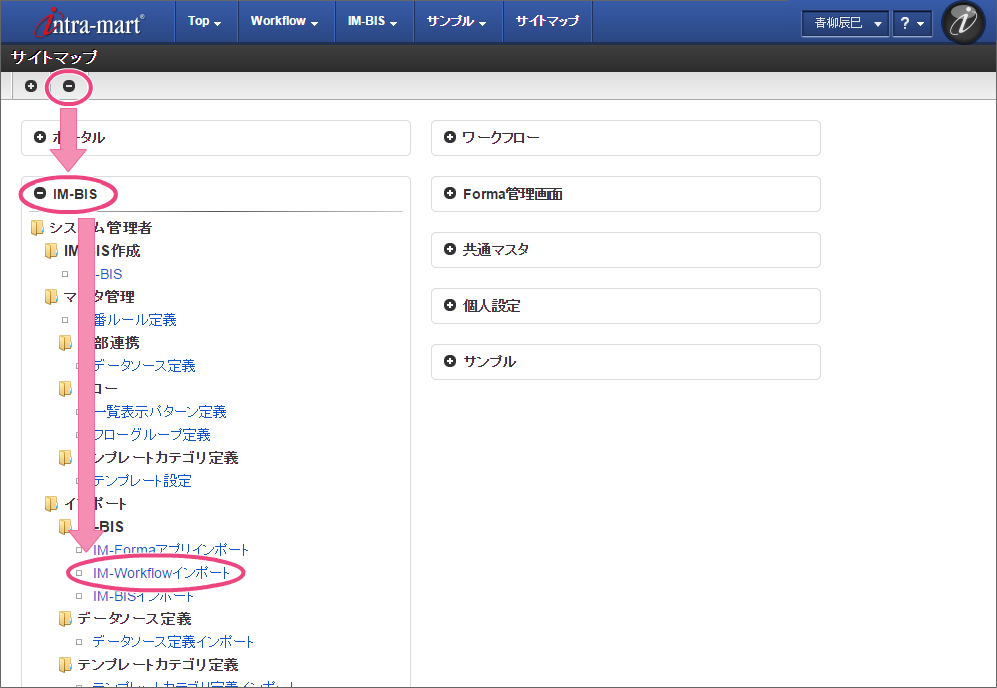The height and width of the screenshot is (688, 997).
Task: Click the データソース定義 folder icon
Action: [x=65, y=619]
